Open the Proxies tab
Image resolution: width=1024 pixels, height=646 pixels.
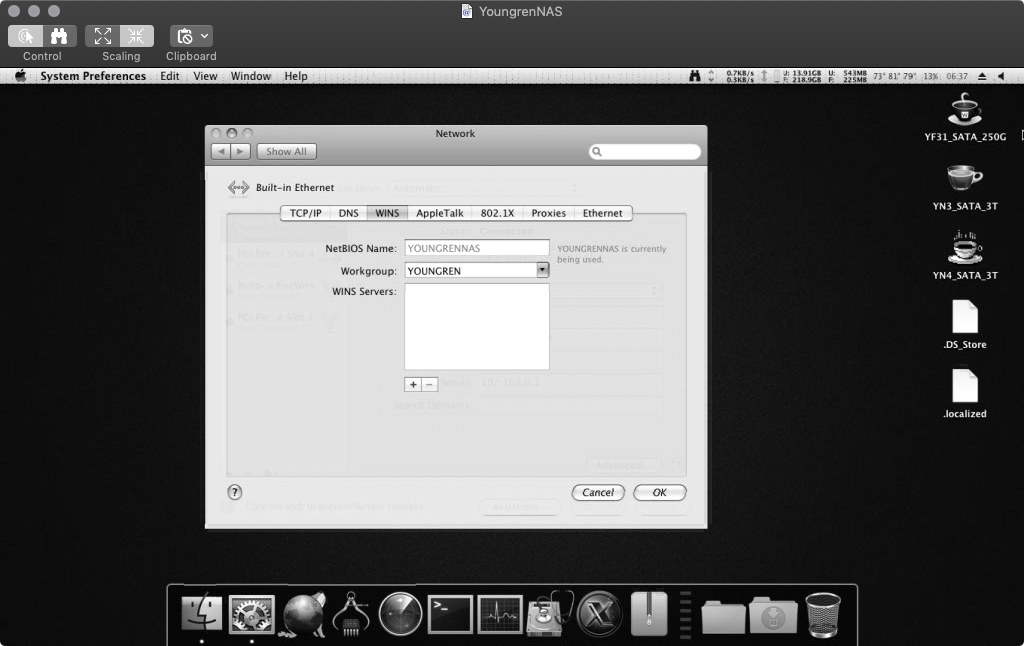(x=549, y=213)
